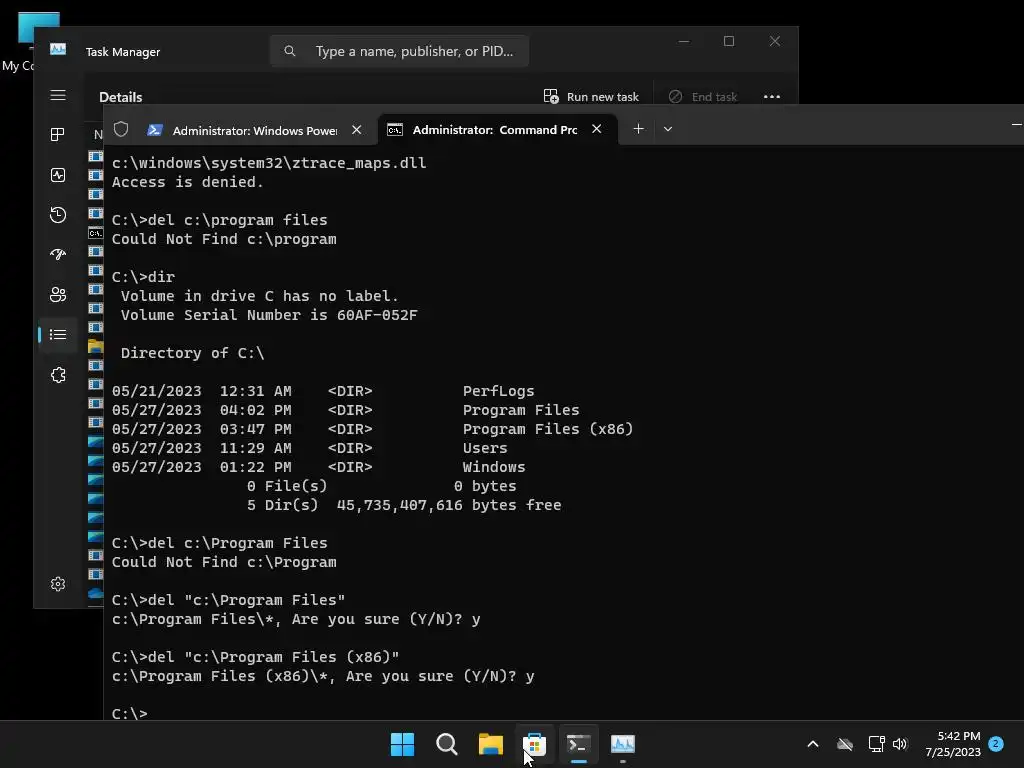Close the Task Manager window
Viewport: 1024px width, 768px height.
coord(775,41)
